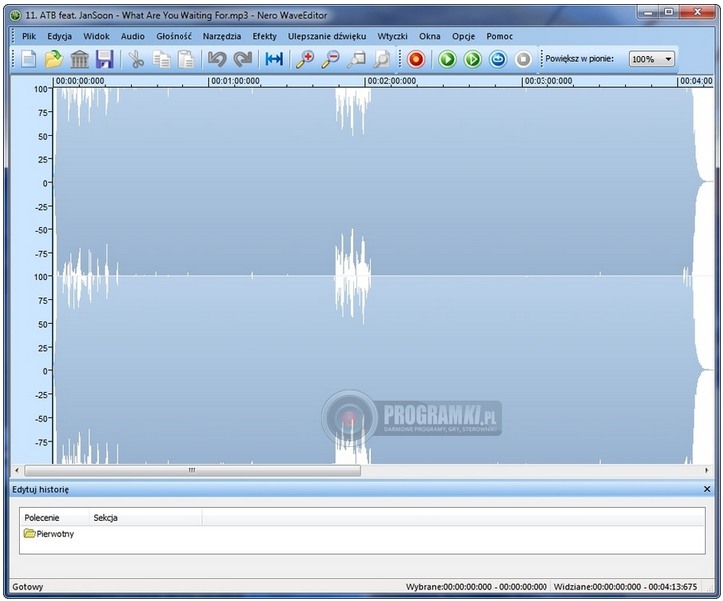The height and width of the screenshot is (601, 723).
Task: Open the Efekty menu
Action: coord(265,36)
